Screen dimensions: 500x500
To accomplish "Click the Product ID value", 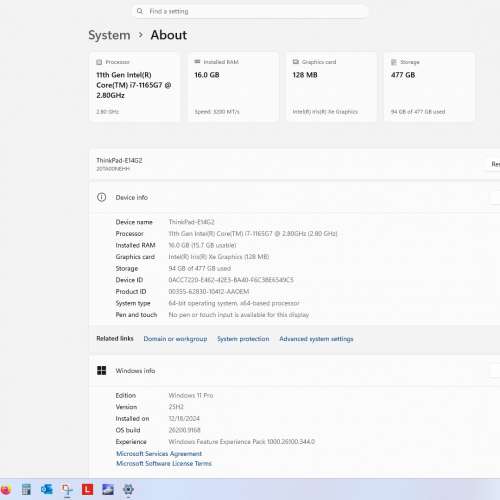I will click(x=209, y=292).
